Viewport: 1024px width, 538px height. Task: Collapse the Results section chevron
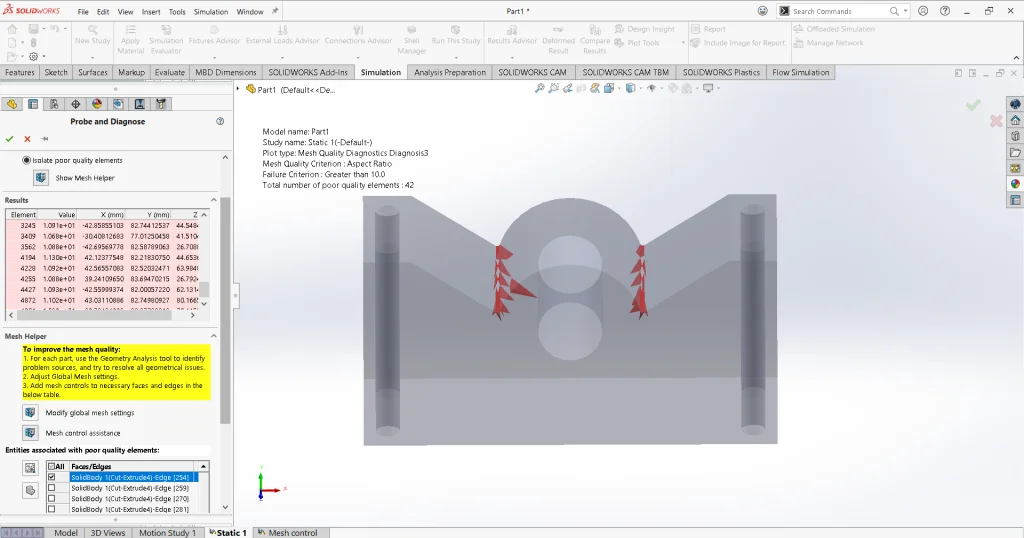214,200
